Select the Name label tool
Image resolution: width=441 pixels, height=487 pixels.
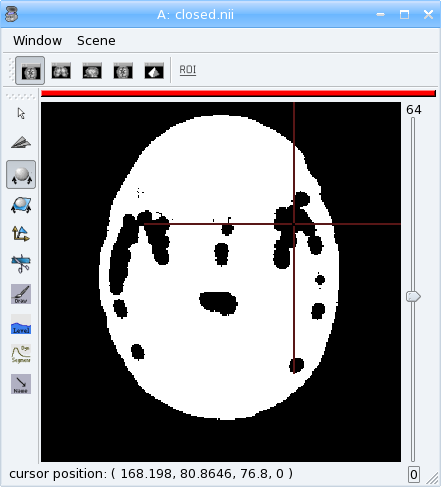[21, 384]
